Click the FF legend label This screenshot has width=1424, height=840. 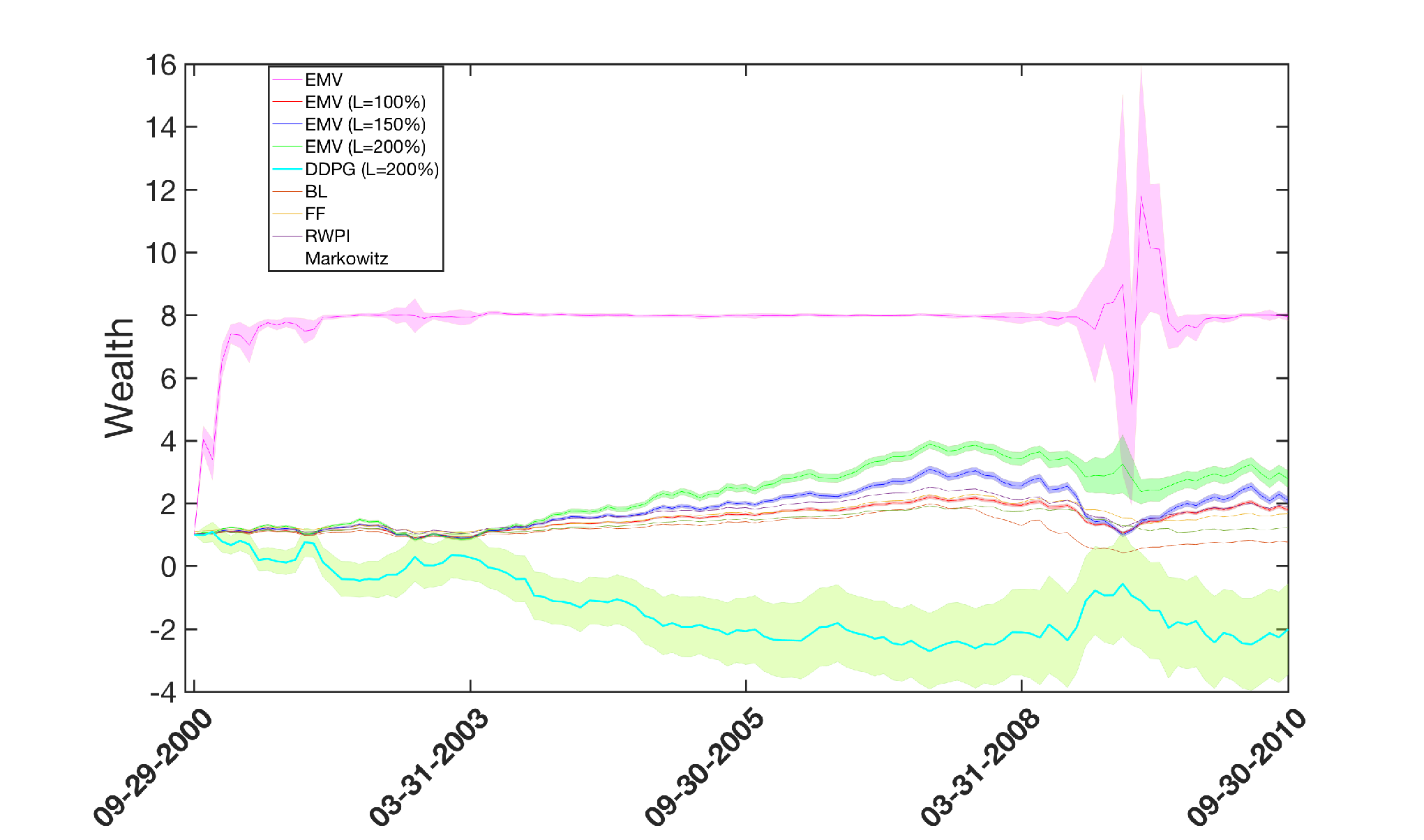coord(315,213)
